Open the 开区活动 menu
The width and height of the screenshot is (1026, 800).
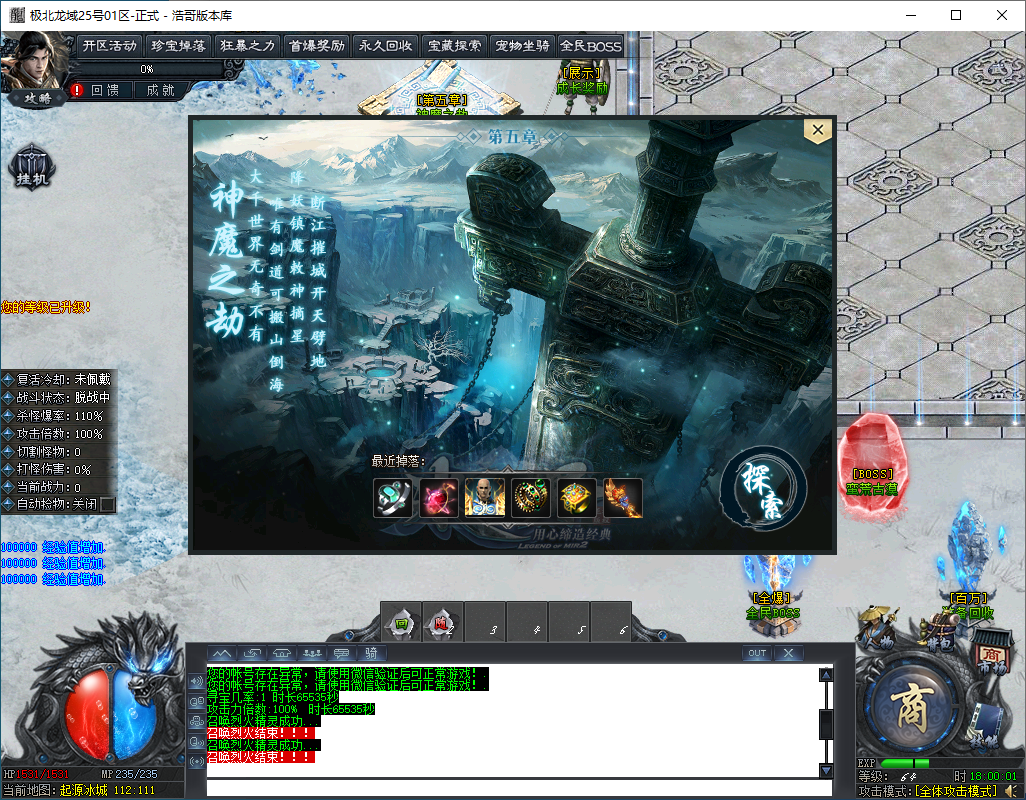pyautogui.click(x=109, y=46)
